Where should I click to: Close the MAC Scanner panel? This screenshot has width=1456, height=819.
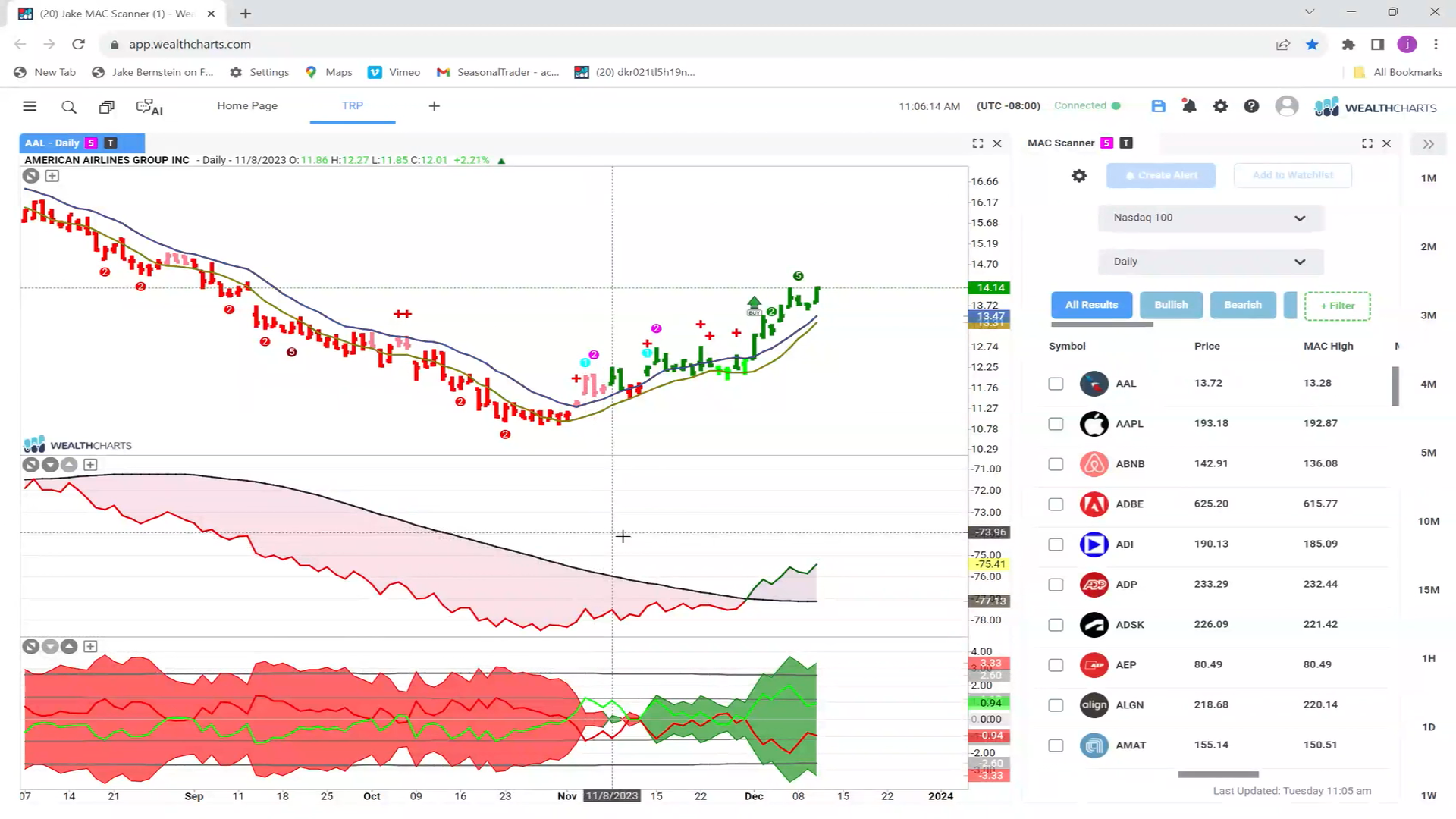1386,143
